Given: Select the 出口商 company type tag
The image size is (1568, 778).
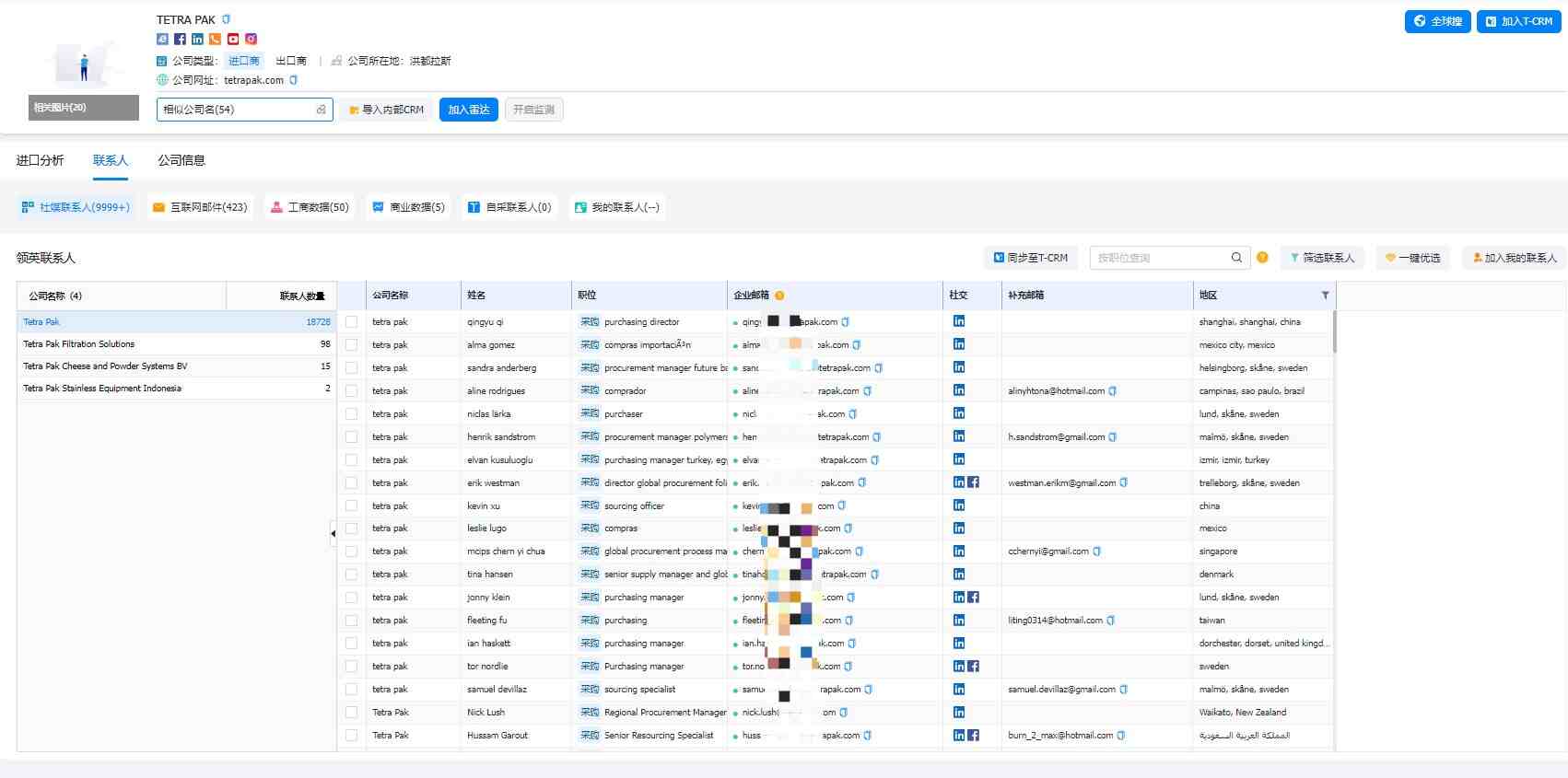Looking at the screenshot, I should point(291,61).
